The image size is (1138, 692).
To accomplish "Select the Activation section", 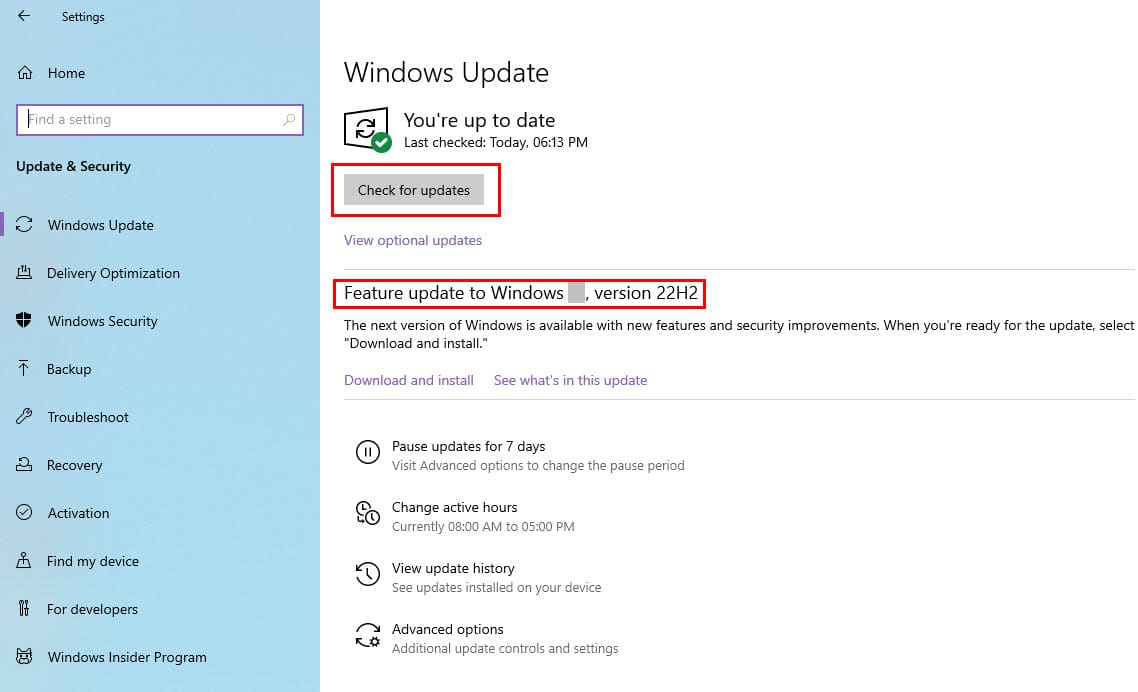I will coord(78,513).
